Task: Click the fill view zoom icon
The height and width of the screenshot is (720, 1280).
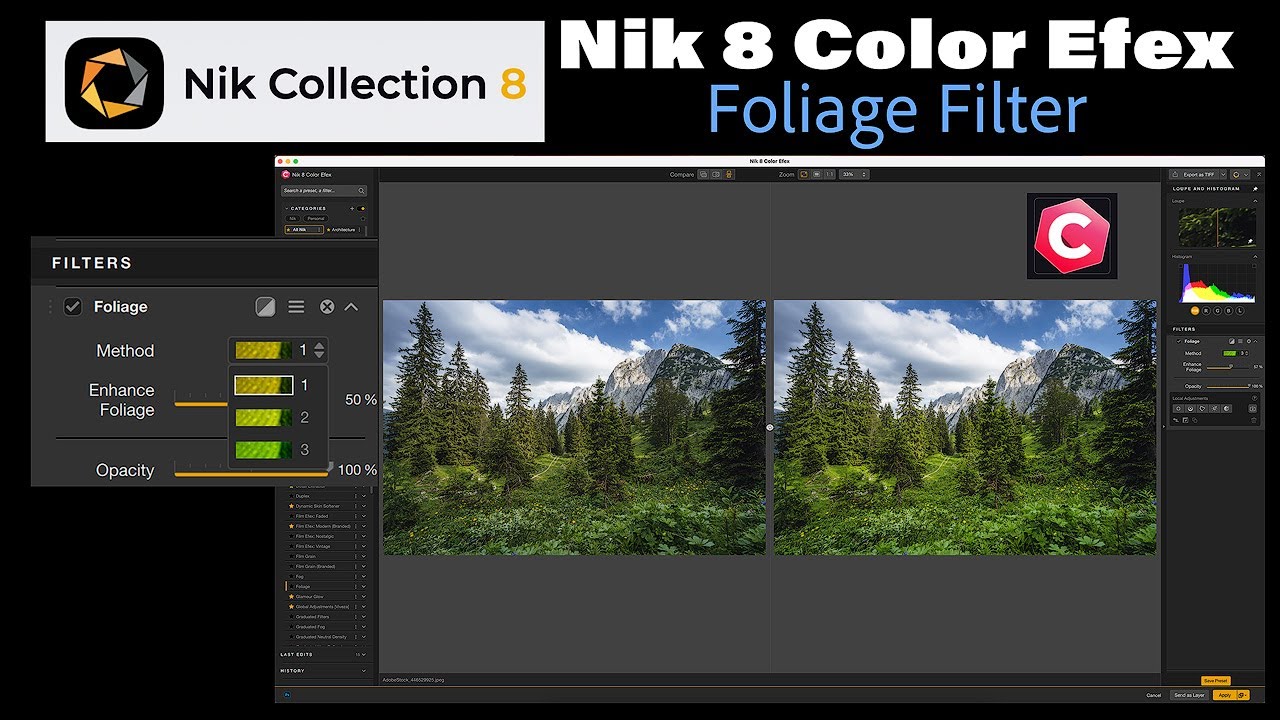Action: [817, 174]
